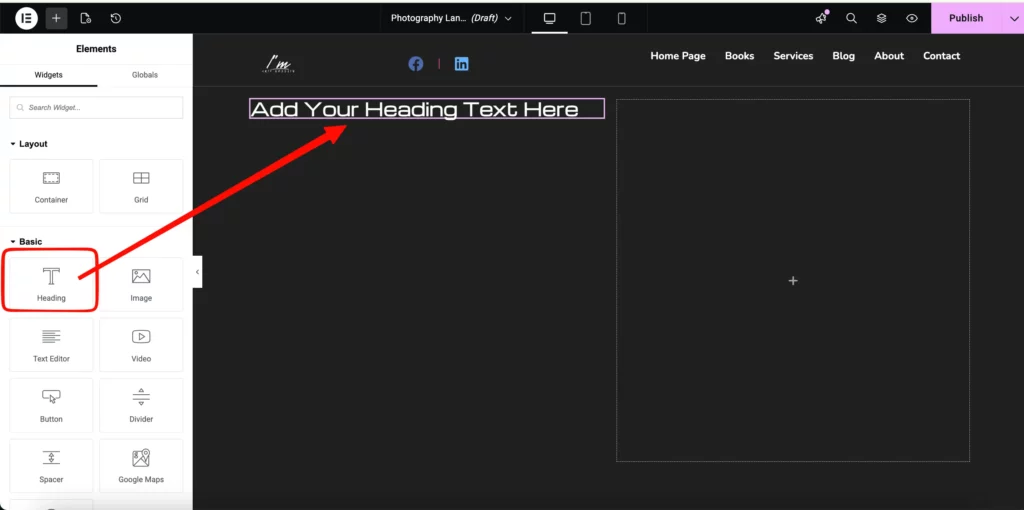
Task: Click the LinkedIn icon in the header
Action: pos(462,63)
